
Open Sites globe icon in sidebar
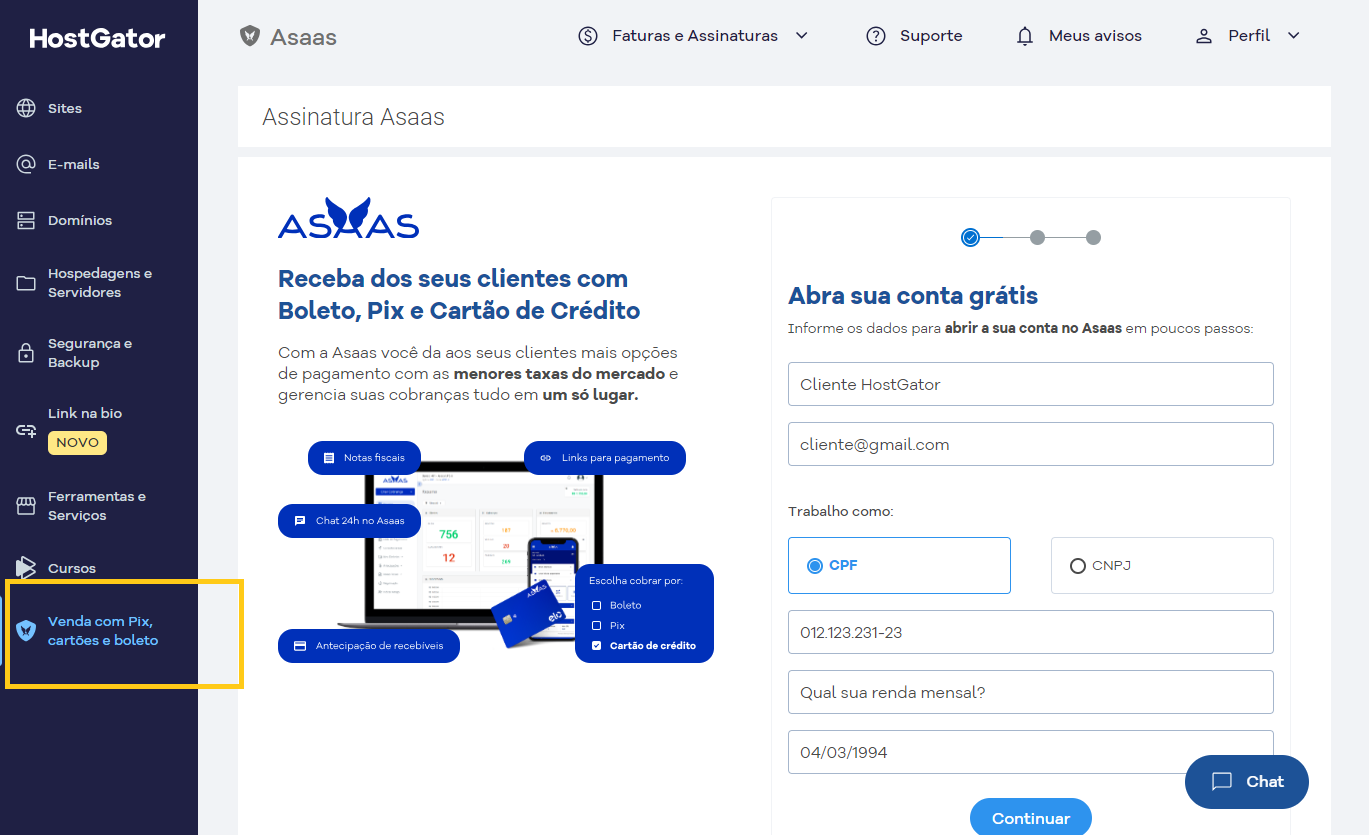tap(26, 108)
